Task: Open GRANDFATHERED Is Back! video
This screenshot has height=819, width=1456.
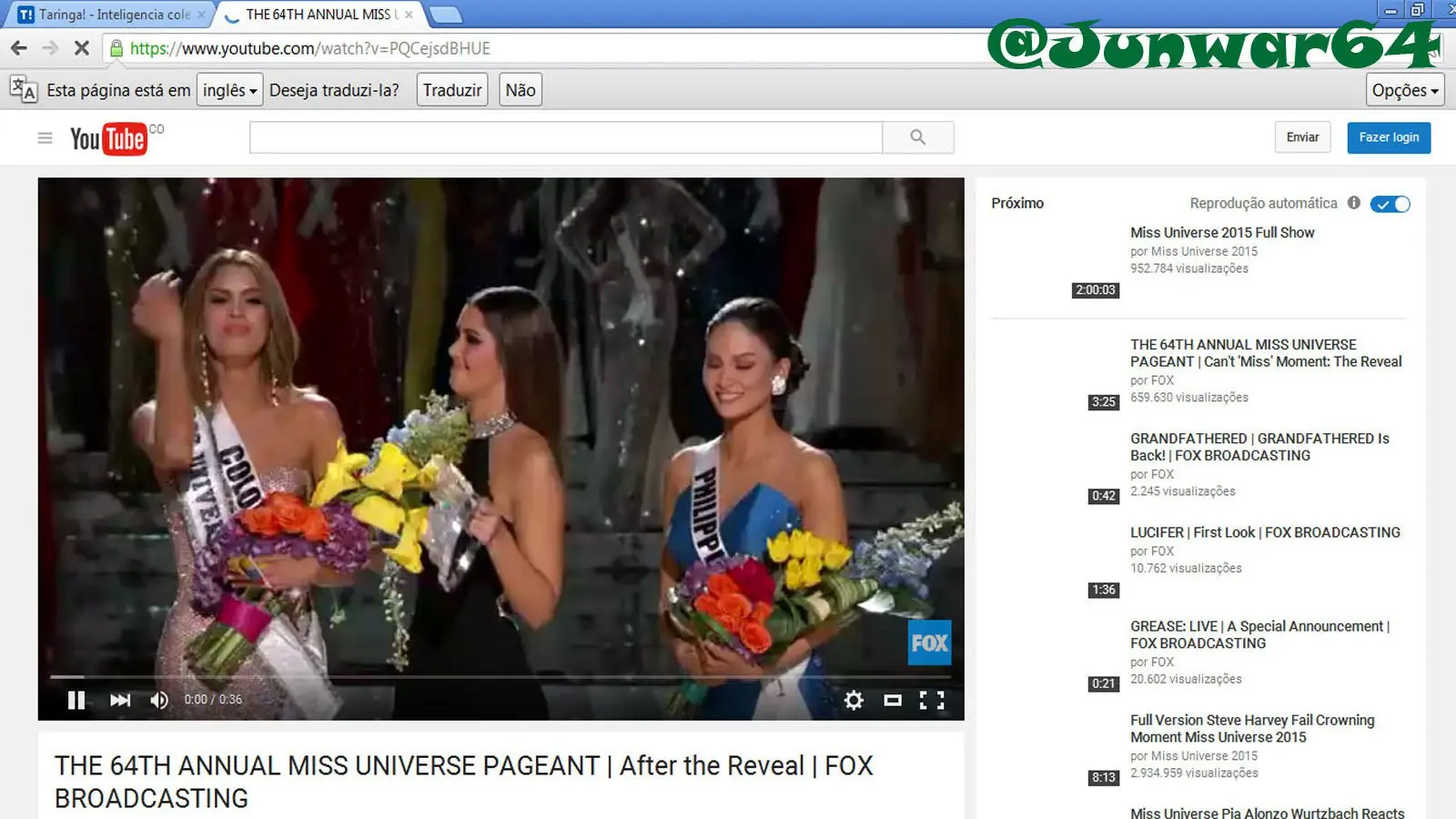Action: click(x=1259, y=447)
